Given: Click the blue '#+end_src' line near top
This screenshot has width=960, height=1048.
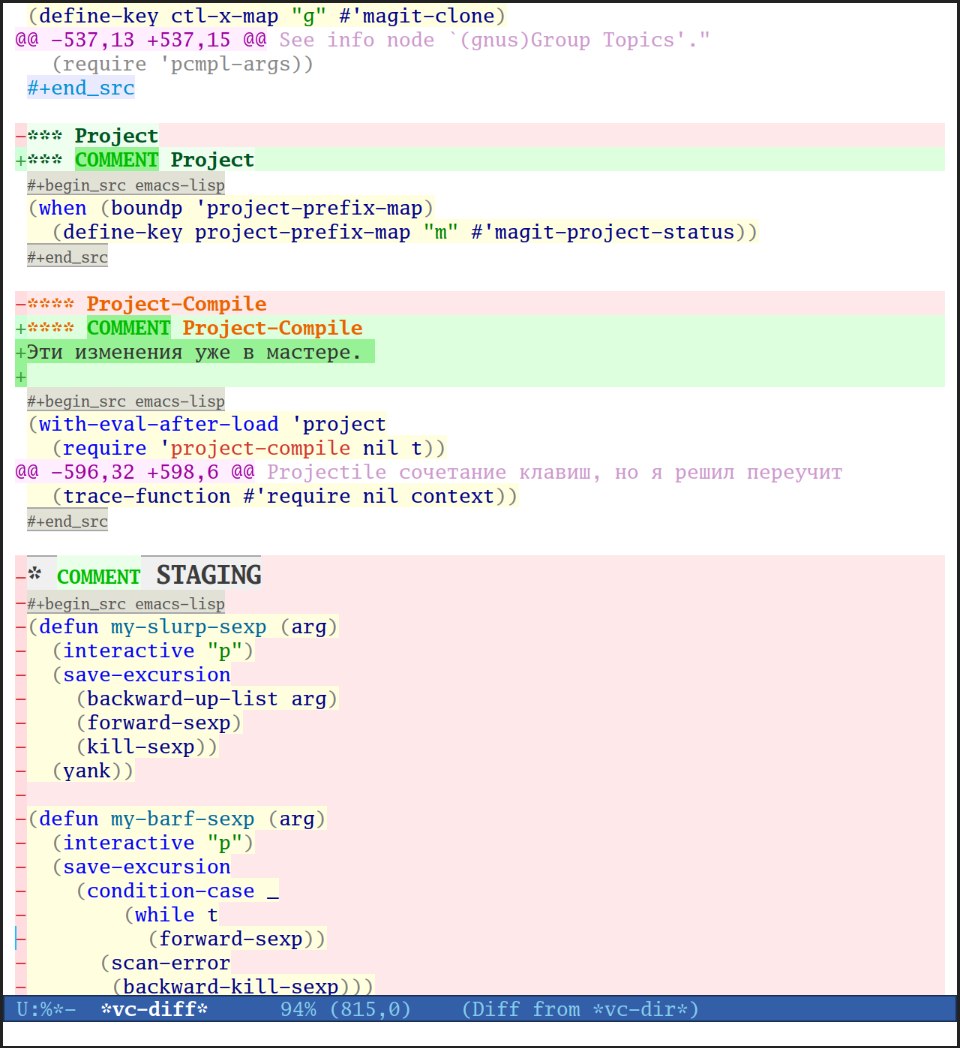Looking at the screenshot, I should (81, 88).
